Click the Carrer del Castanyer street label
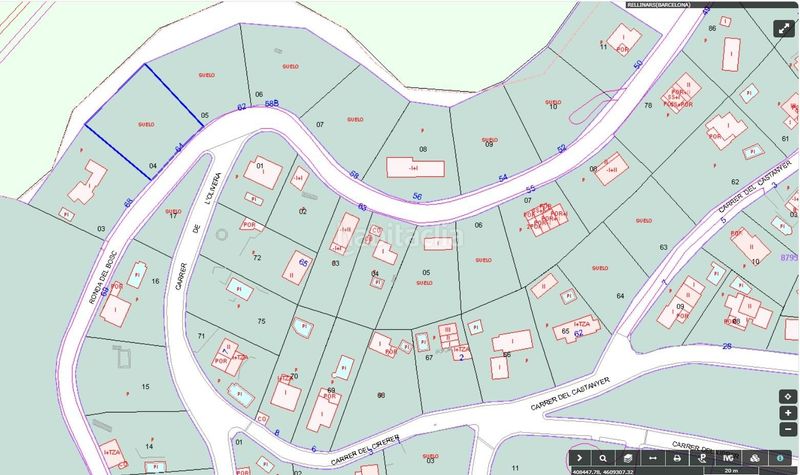This screenshot has height=475, width=800. pyautogui.click(x=570, y=394)
